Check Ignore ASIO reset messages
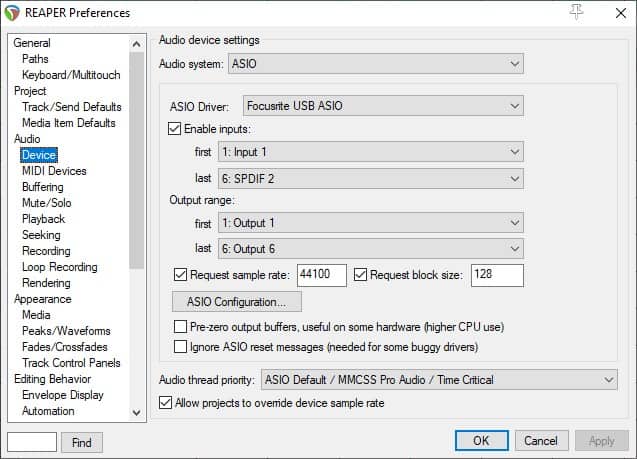Screen dimensions: 637x459 coord(180,346)
